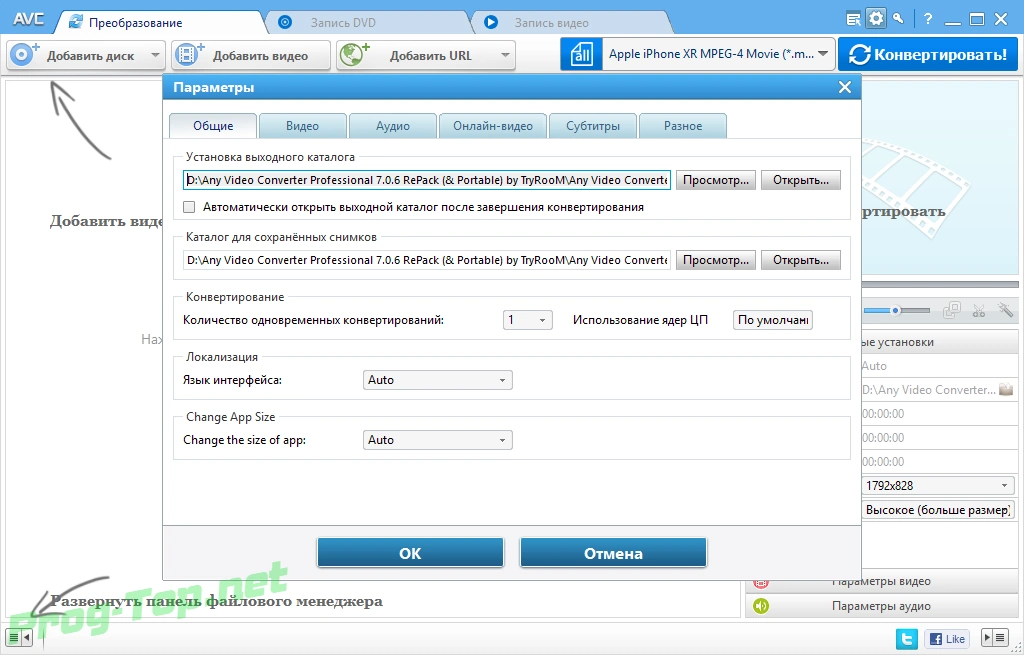Click the gear settings icon in title bar
This screenshot has height=655, width=1024.
point(876,18)
